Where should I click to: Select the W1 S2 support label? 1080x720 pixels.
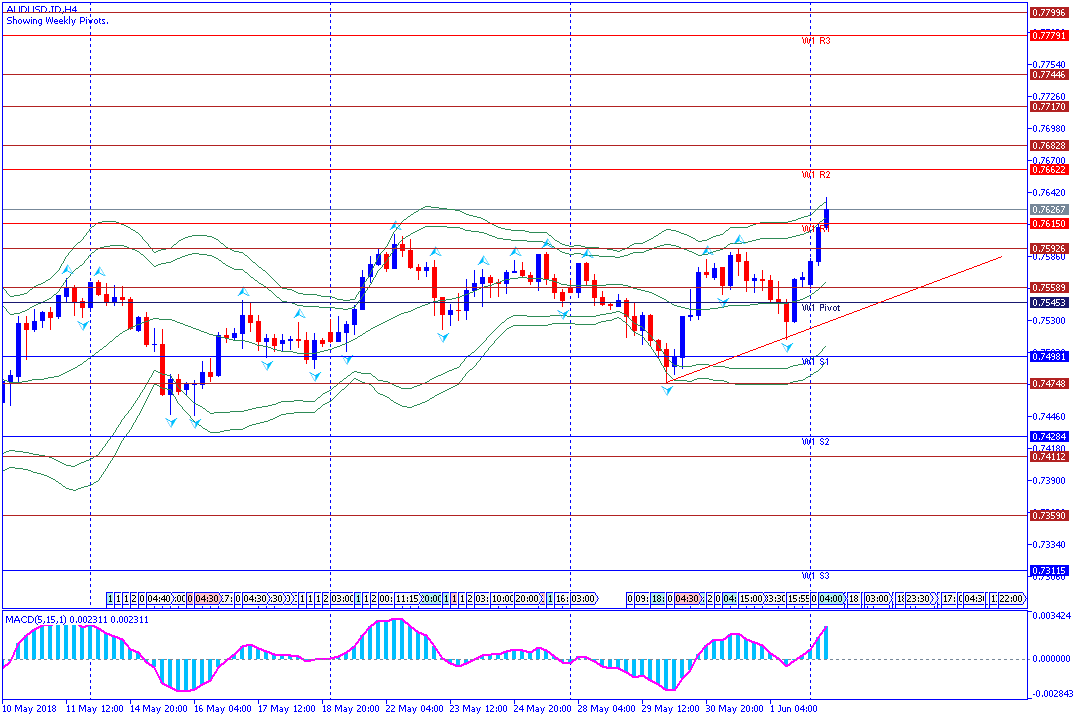[x=816, y=442]
